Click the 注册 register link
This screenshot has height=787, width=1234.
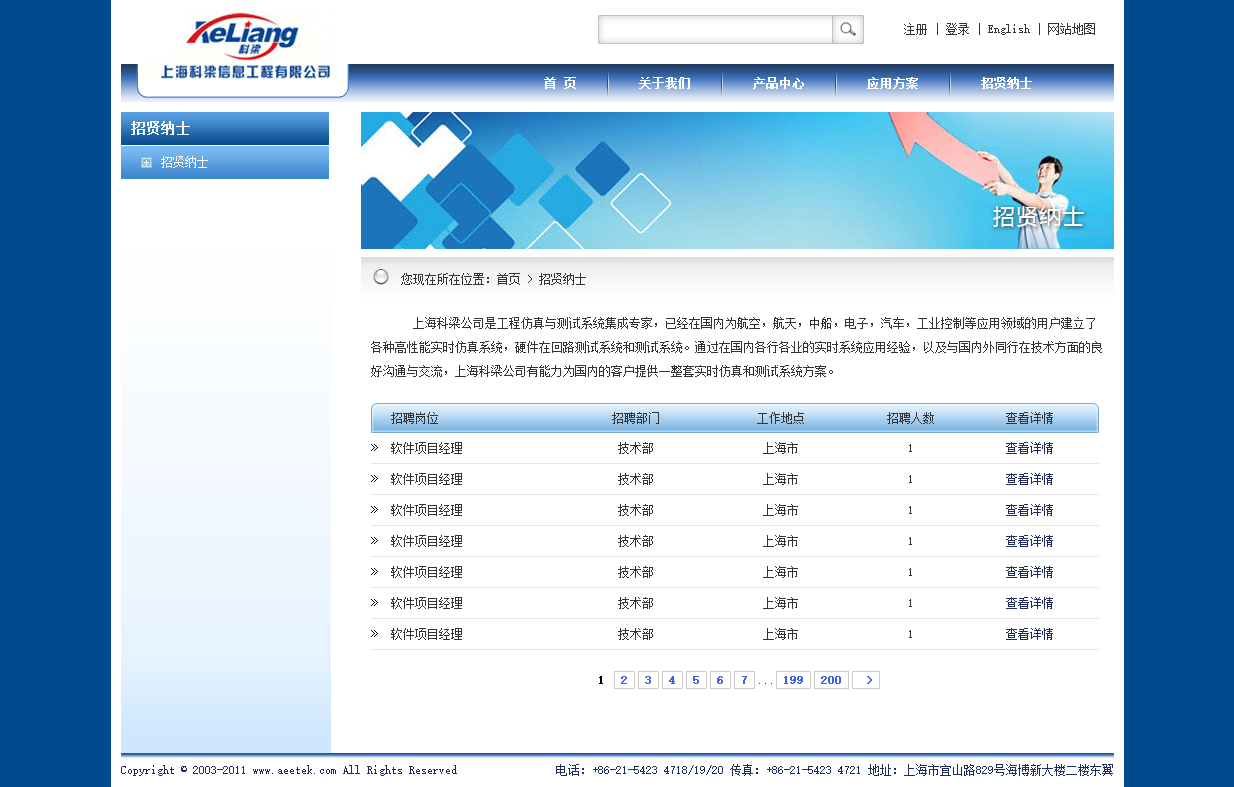pos(915,30)
